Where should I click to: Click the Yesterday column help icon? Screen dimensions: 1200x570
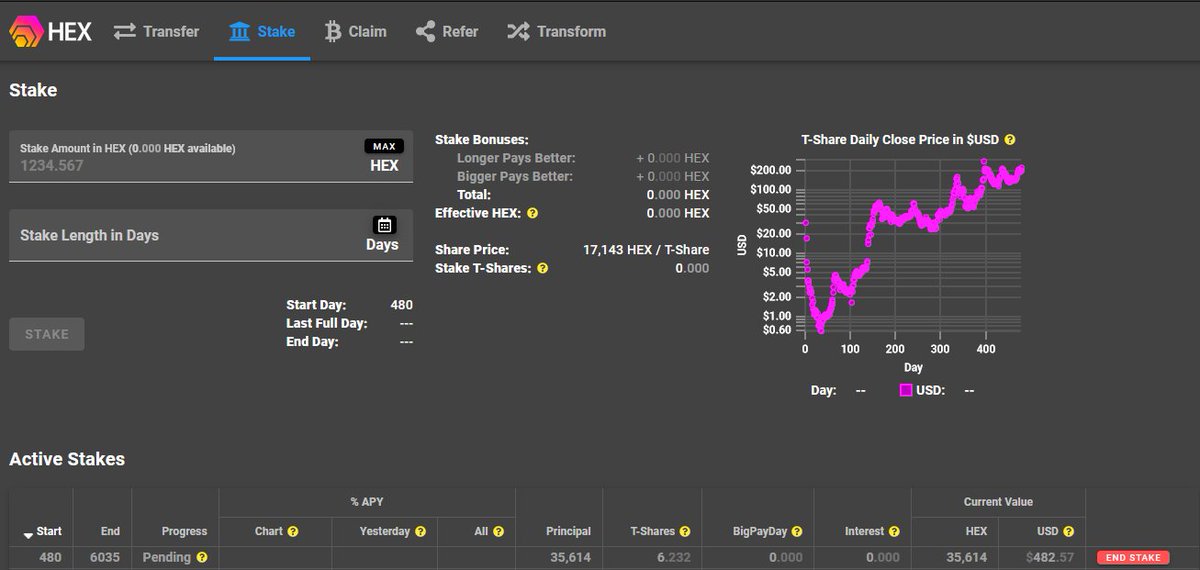click(x=420, y=532)
